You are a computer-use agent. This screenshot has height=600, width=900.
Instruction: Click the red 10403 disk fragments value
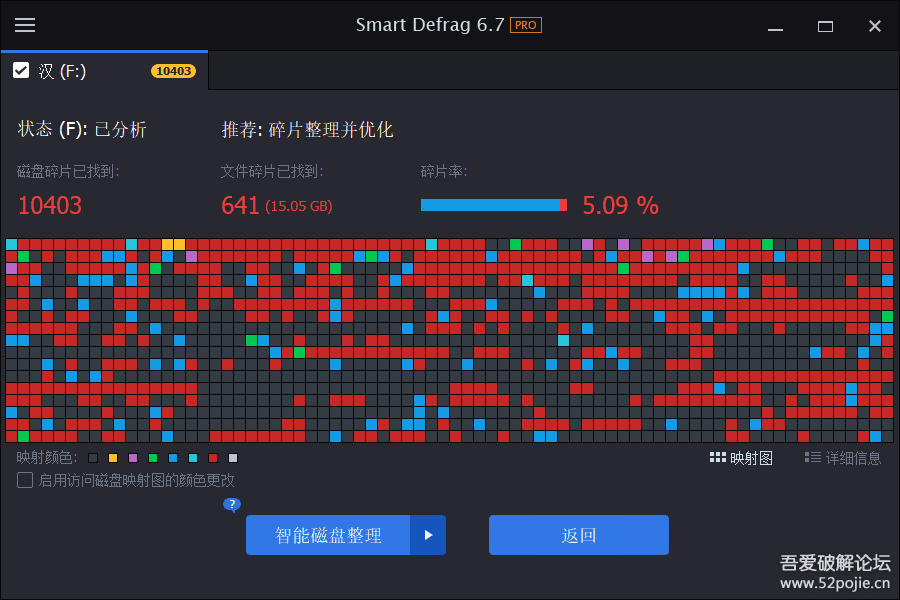click(x=50, y=206)
